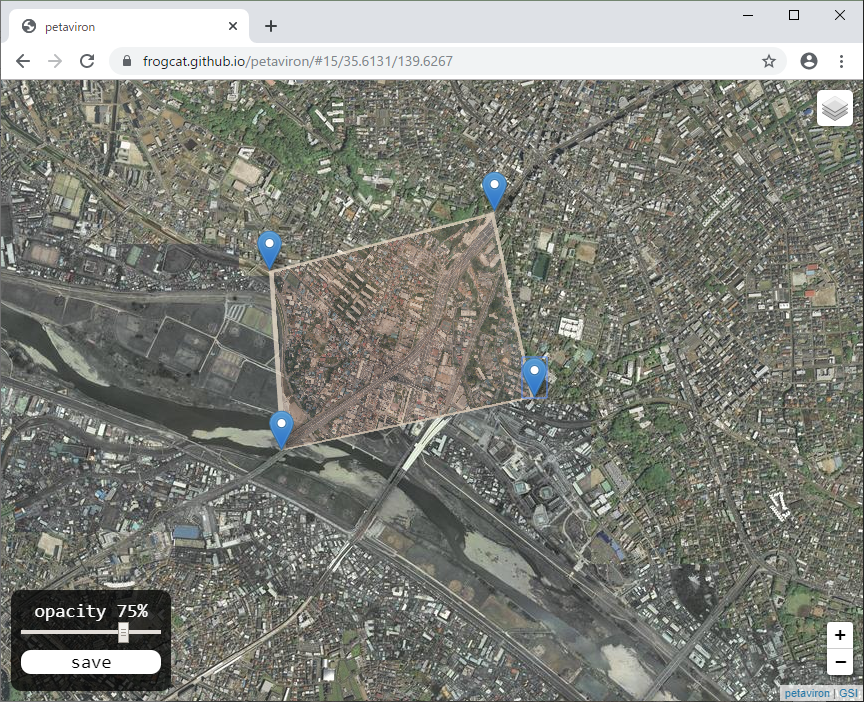Image resolution: width=864 pixels, height=702 pixels.
Task: Click the top corner map marker pin
Action: (494, 191)
